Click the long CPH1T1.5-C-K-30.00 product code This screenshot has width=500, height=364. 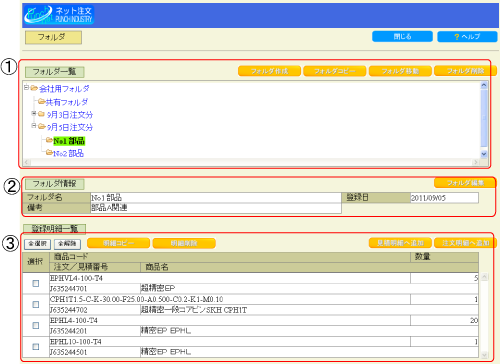click(136, 299)
